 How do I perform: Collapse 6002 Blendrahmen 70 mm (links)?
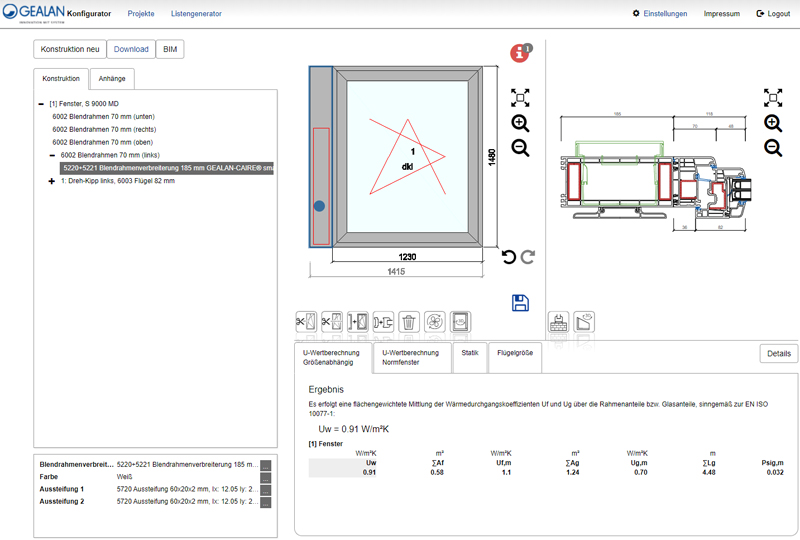point(52,155)
